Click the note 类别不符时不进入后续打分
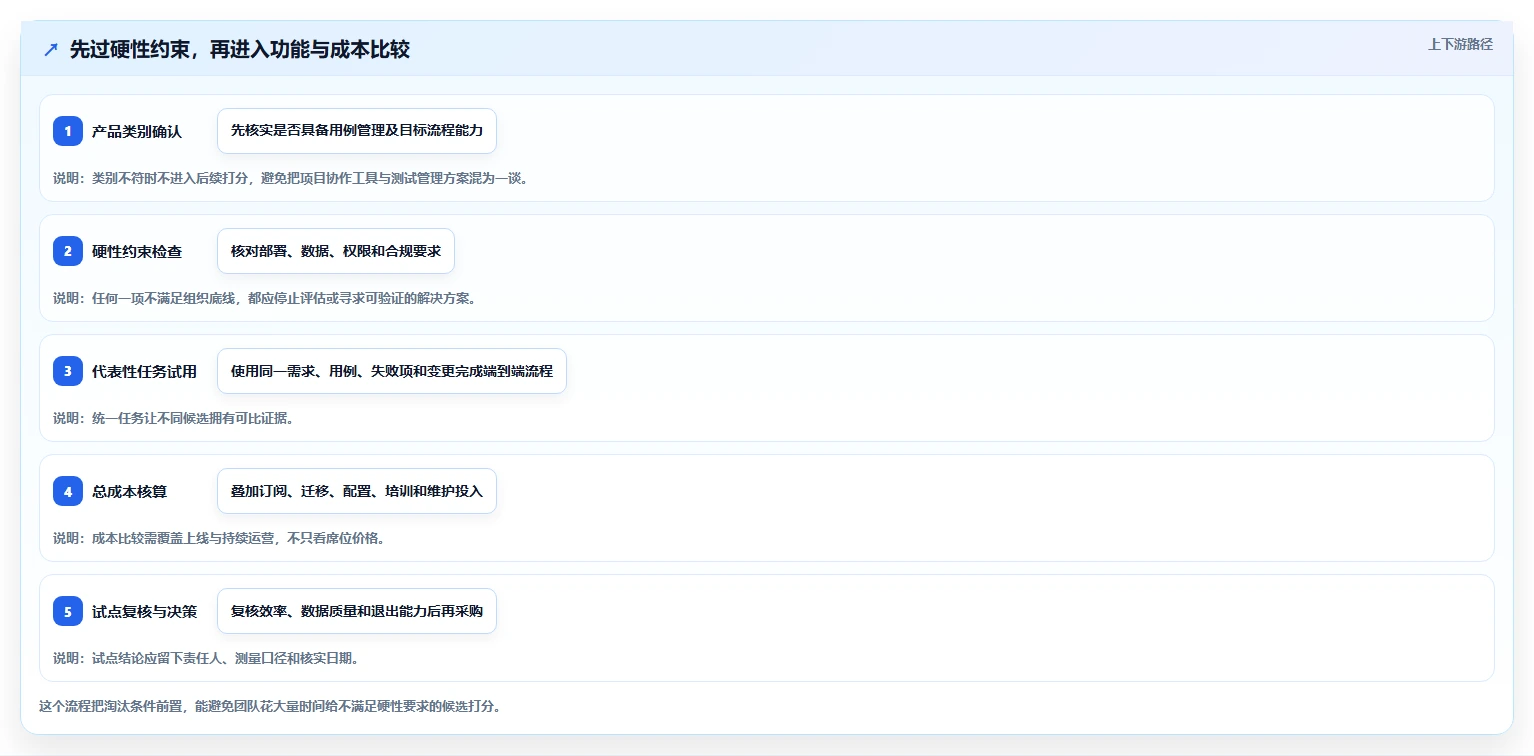Viewport: 1534px width, 756px height. (290, 178)
